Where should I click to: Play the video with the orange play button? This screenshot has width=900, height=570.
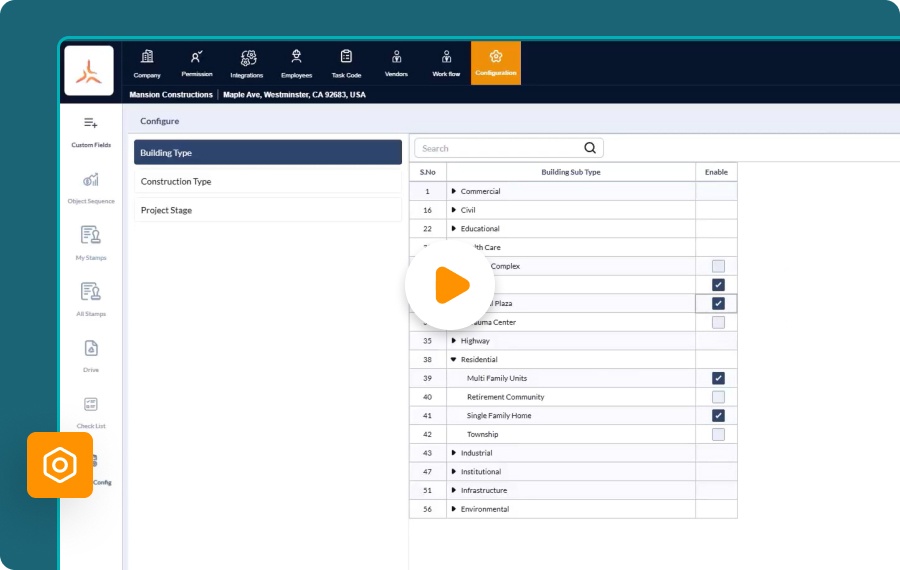point(450,285)
